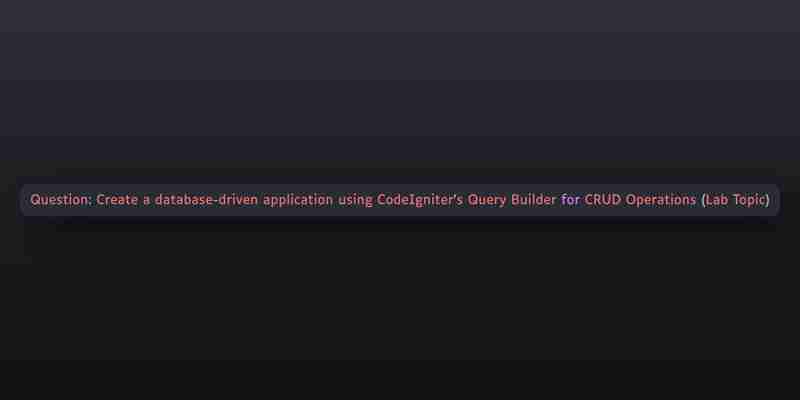Click the gradient background above the question banner

point(400,87)
